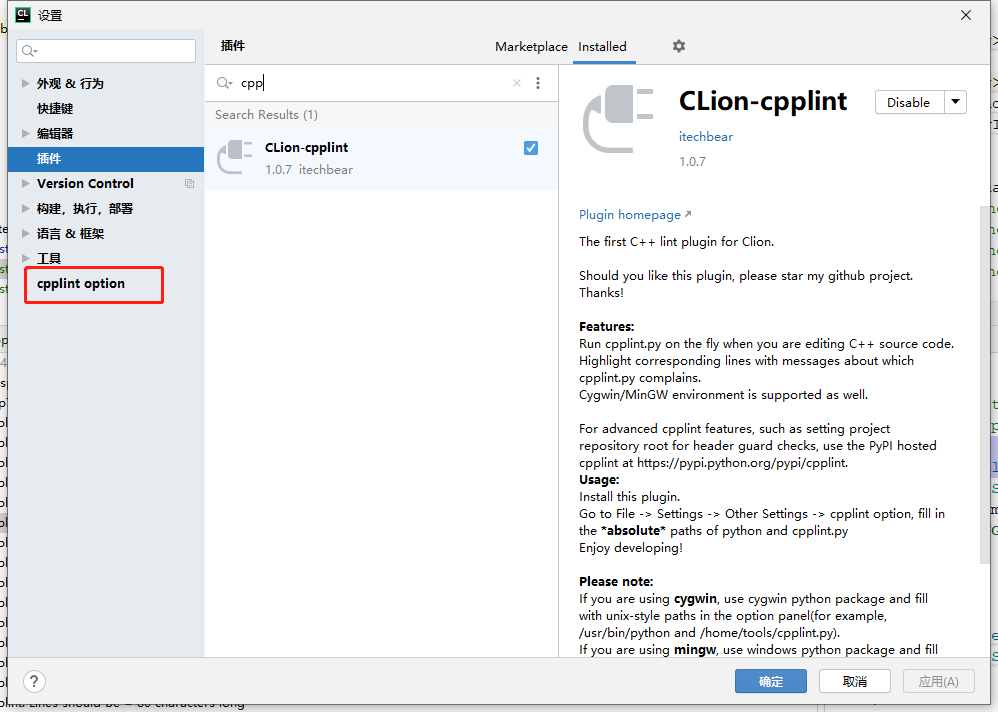The height and width of the screenshot is (712, 998).
Task: Open the cpplint option settings page
Action: point(81,284)
